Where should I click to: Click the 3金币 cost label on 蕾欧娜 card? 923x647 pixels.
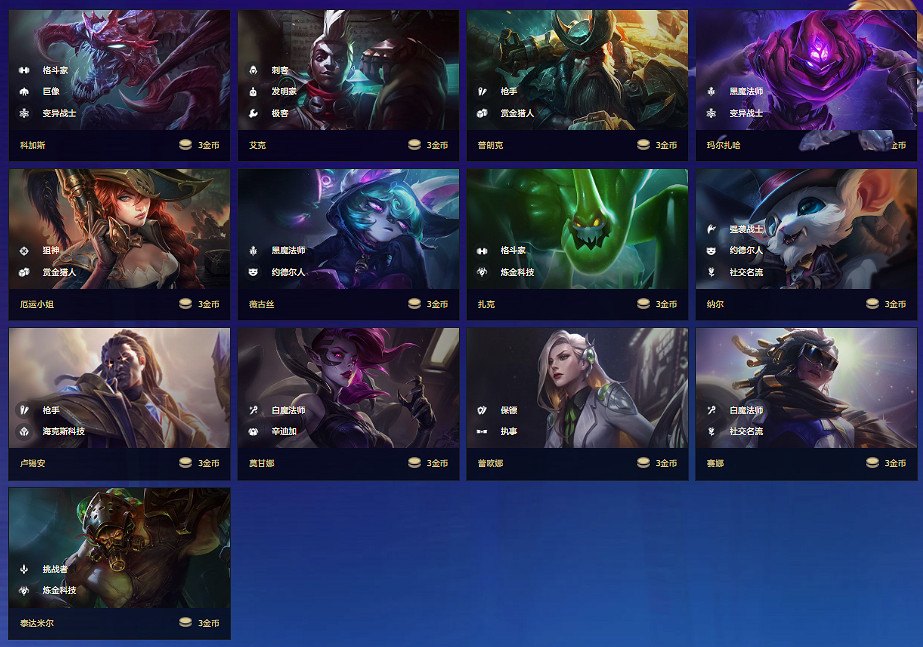666,463
